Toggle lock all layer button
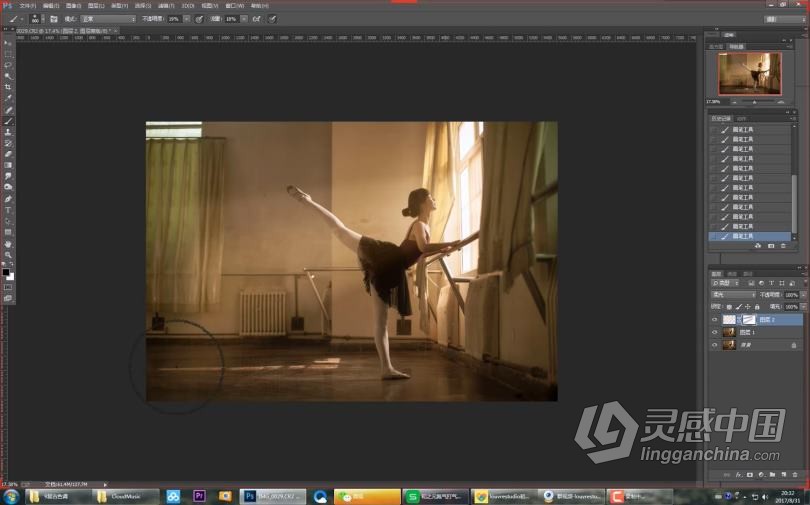 pyautogui.click(x=757, y=307)
